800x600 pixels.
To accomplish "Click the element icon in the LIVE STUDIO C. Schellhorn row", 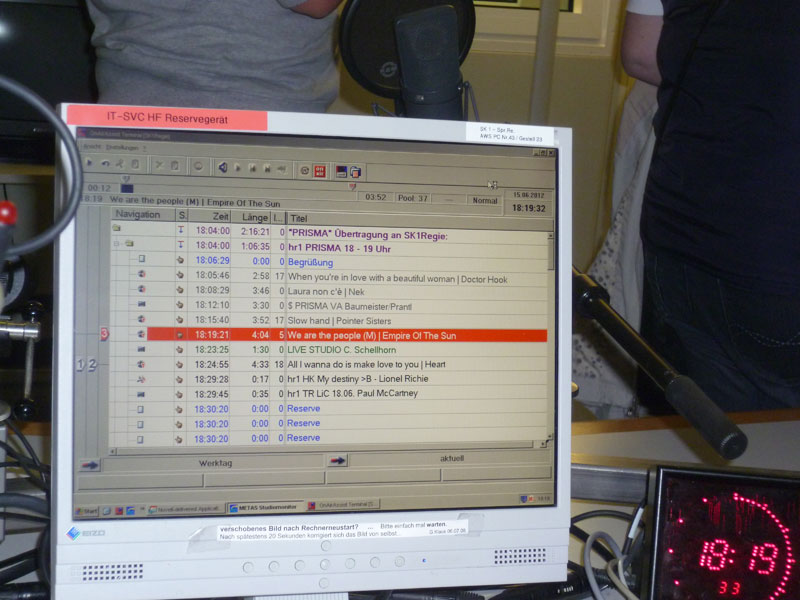I will 141,349.
